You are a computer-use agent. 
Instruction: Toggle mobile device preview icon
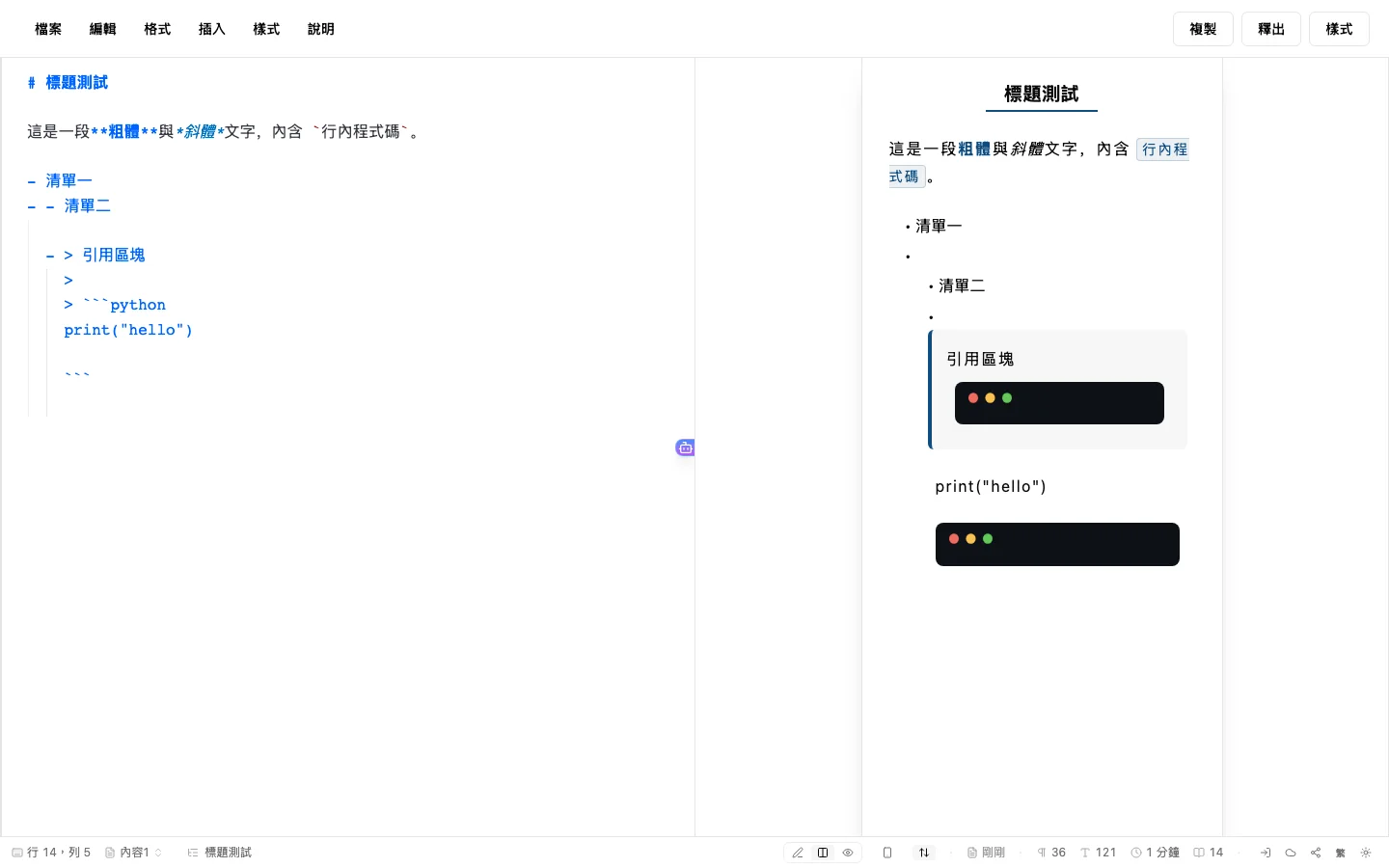coord(887,853)
